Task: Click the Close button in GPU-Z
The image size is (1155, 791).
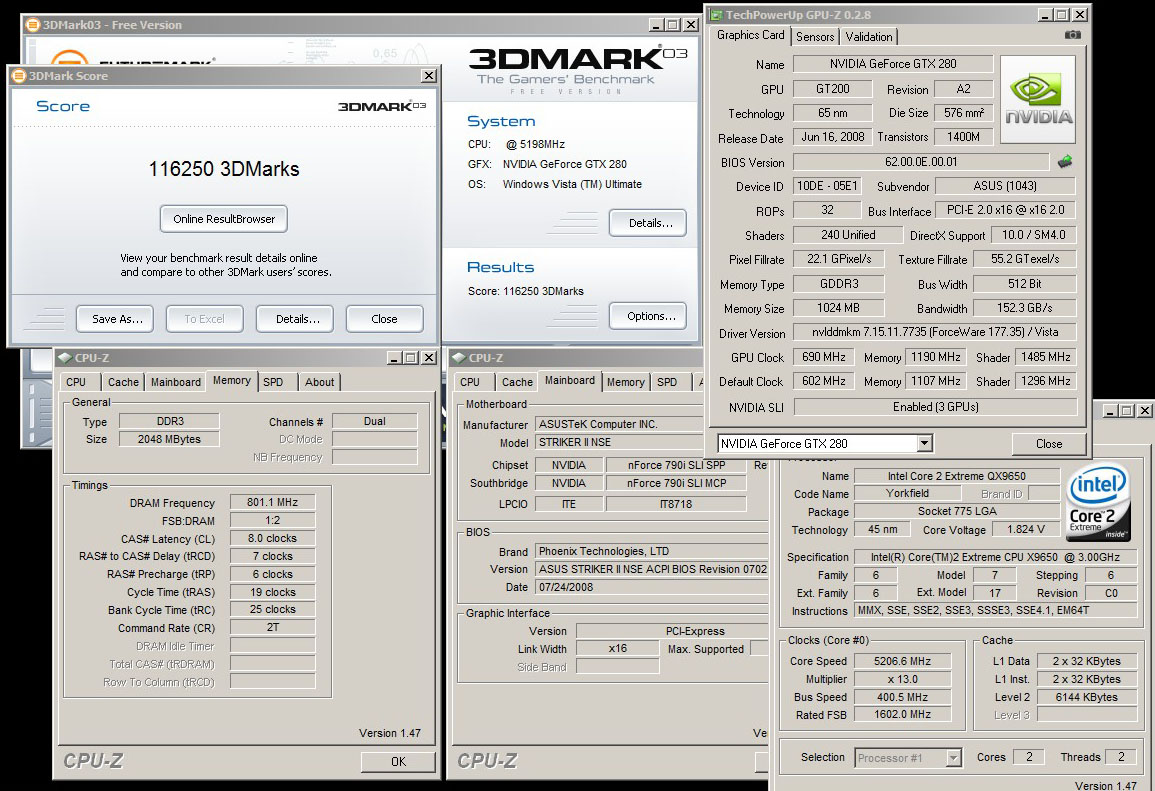Action: [x=1049, y=443]
